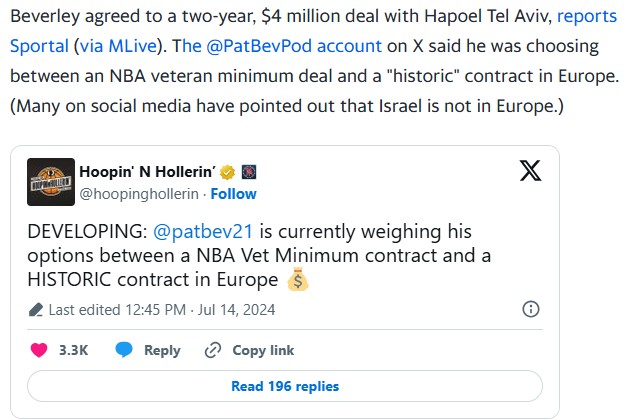Click the Clippers affiliation badge icon
This screenshot has height=420, width=637.
coord(249,172)
